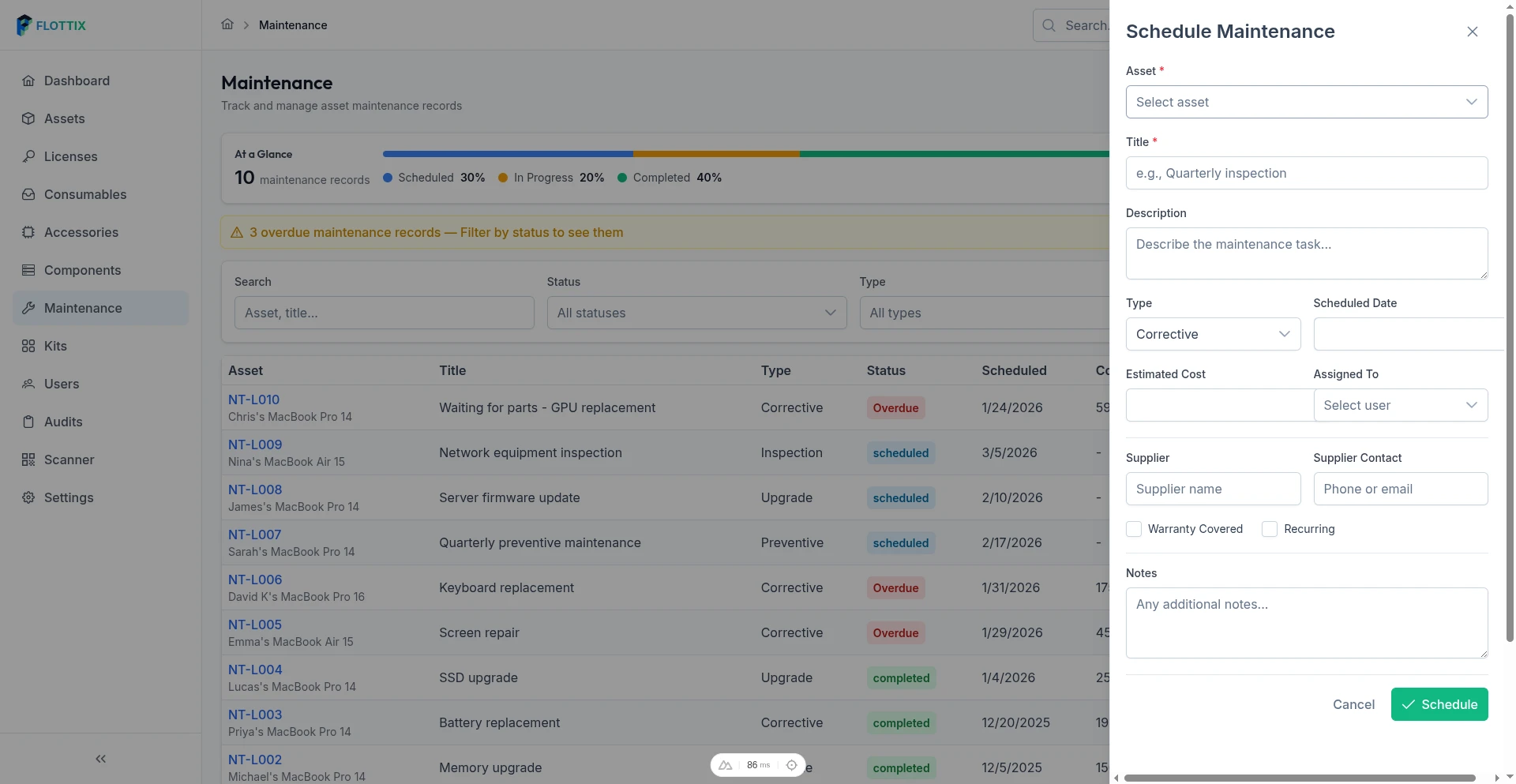Open the All statuses filter dropdown

point(696,313)
